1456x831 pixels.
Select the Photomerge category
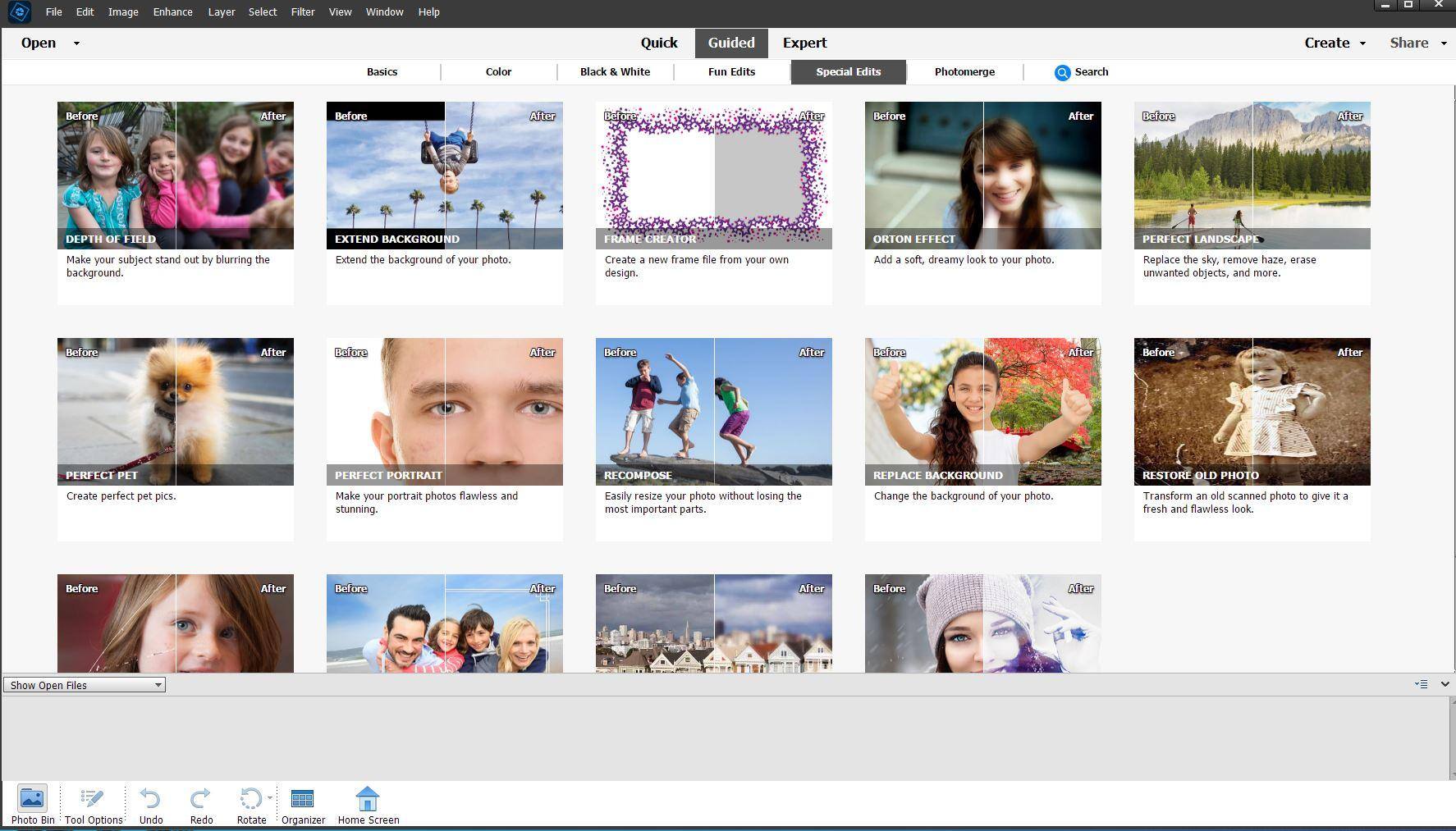[x=964, y=72]
